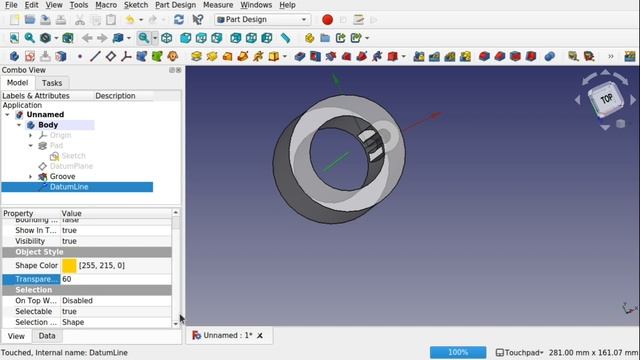Click the Mirrored feature icon

[419, 56]
